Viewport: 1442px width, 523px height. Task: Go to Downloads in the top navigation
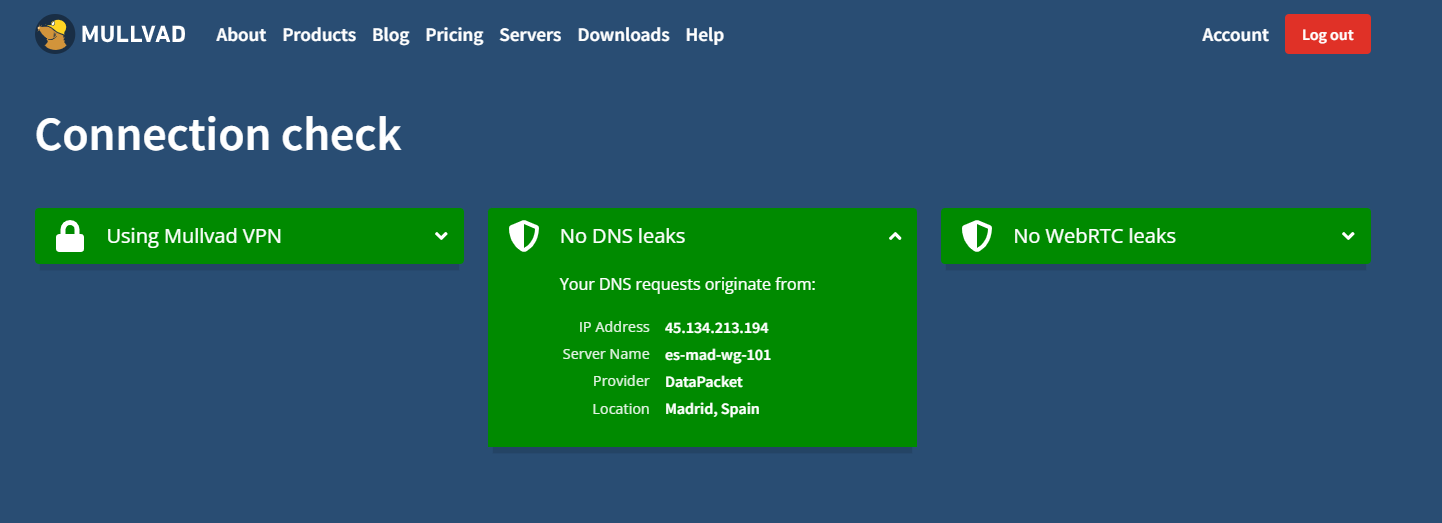(623, 35)
